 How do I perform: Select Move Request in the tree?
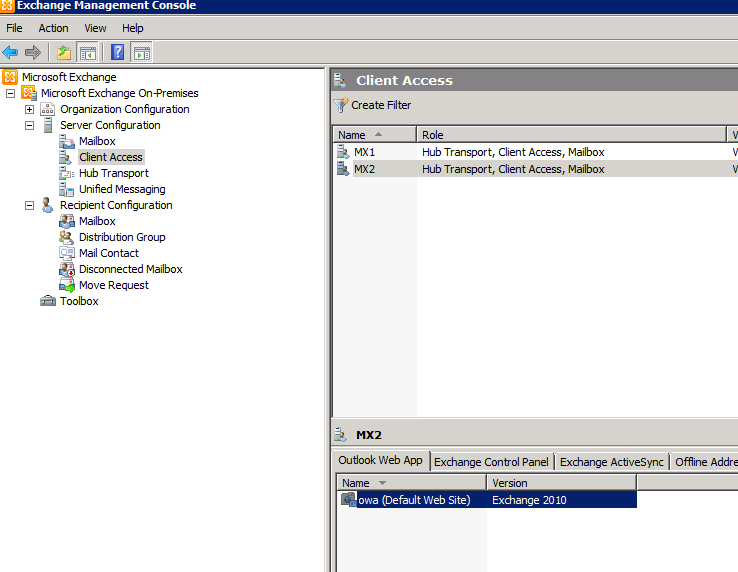click(x=113, y=285)
